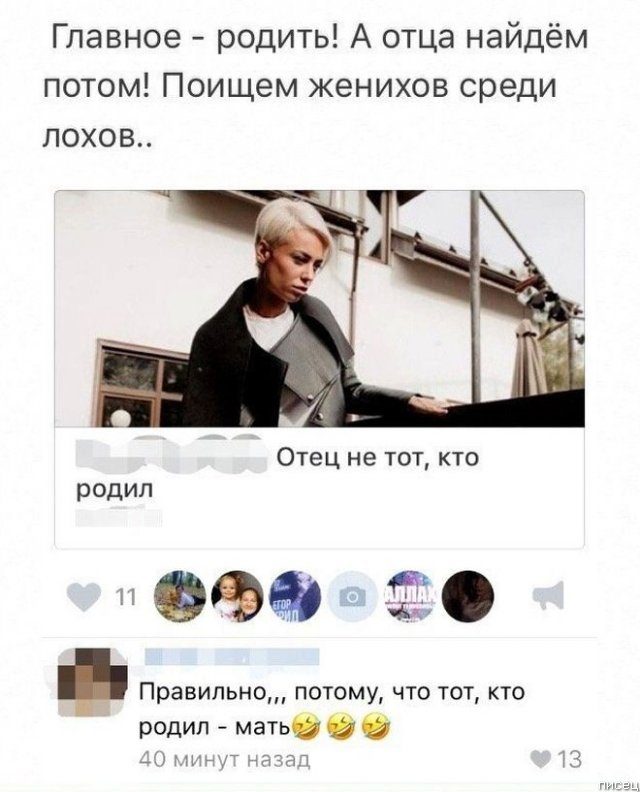
Task: Open the camera placeholder avatar among likers
Action: (352, 597)
